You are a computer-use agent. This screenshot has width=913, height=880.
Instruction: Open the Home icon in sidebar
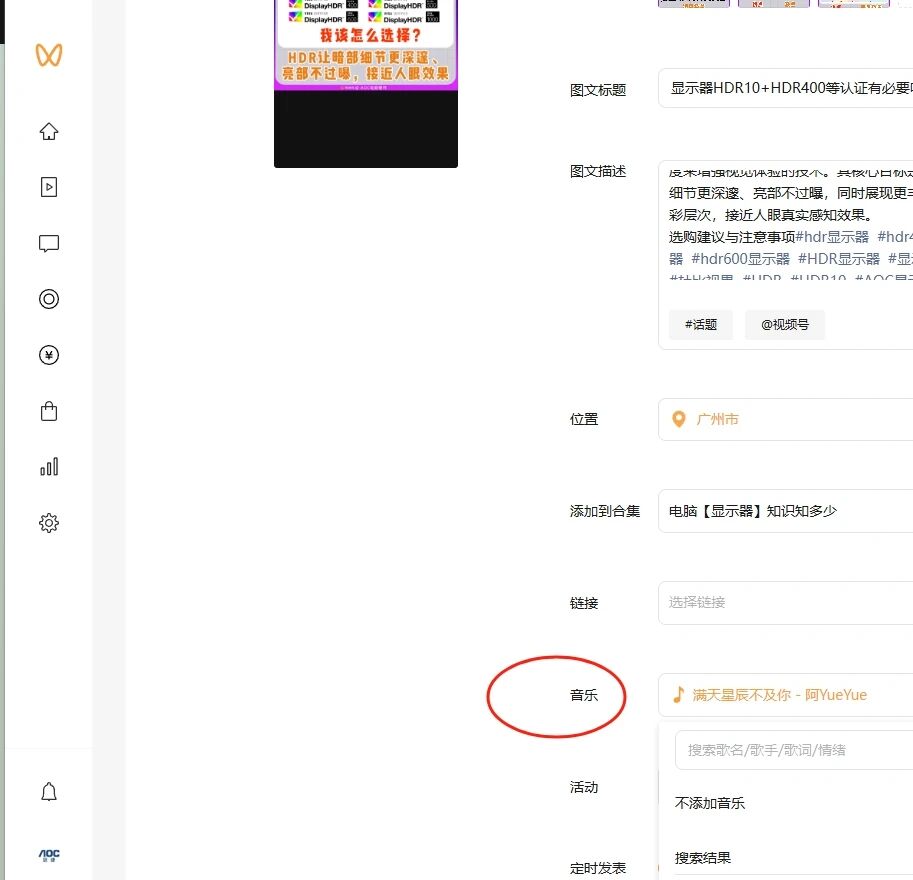click(49, 132)
